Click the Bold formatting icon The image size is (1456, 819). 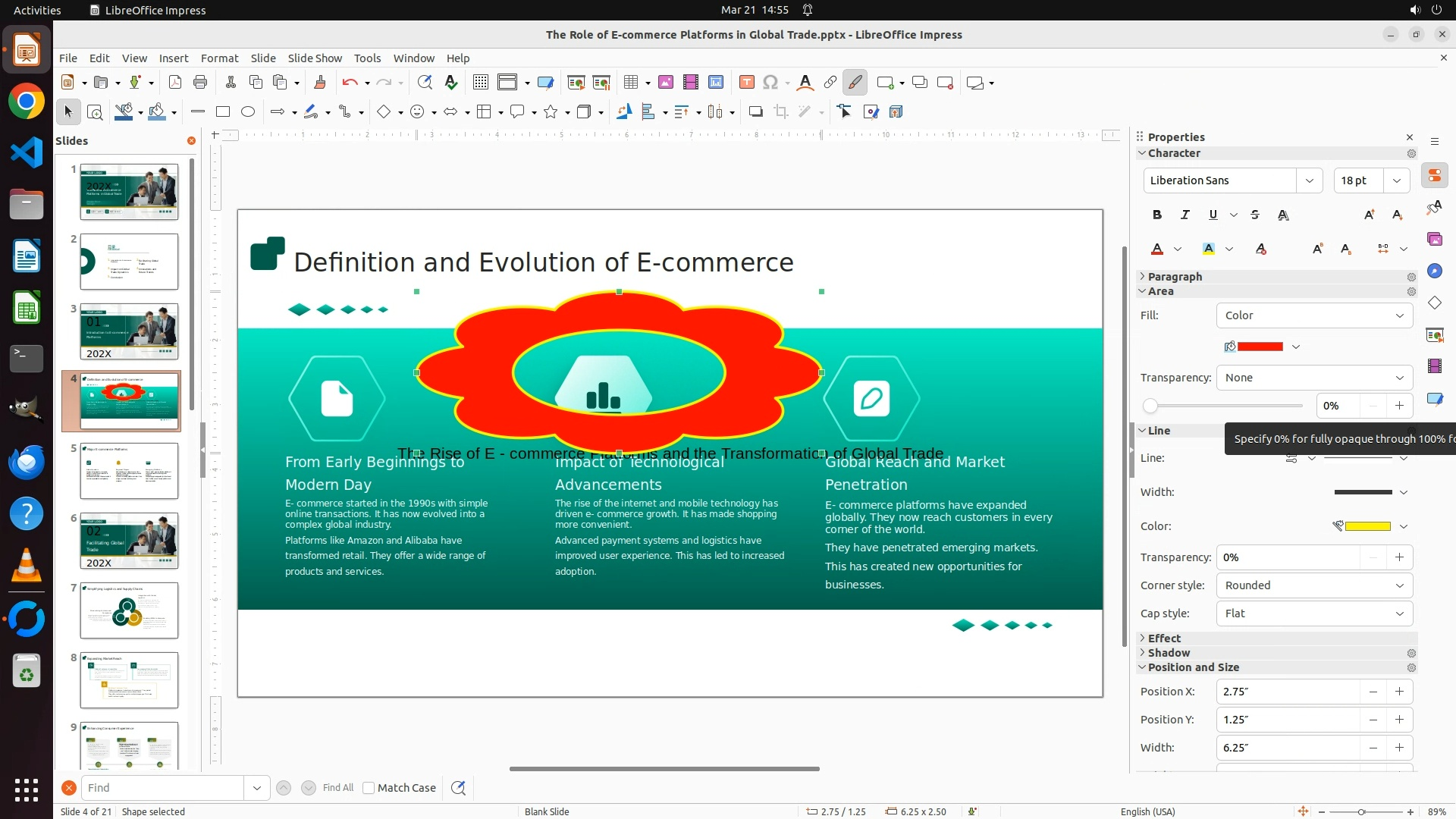point(1156,215)
